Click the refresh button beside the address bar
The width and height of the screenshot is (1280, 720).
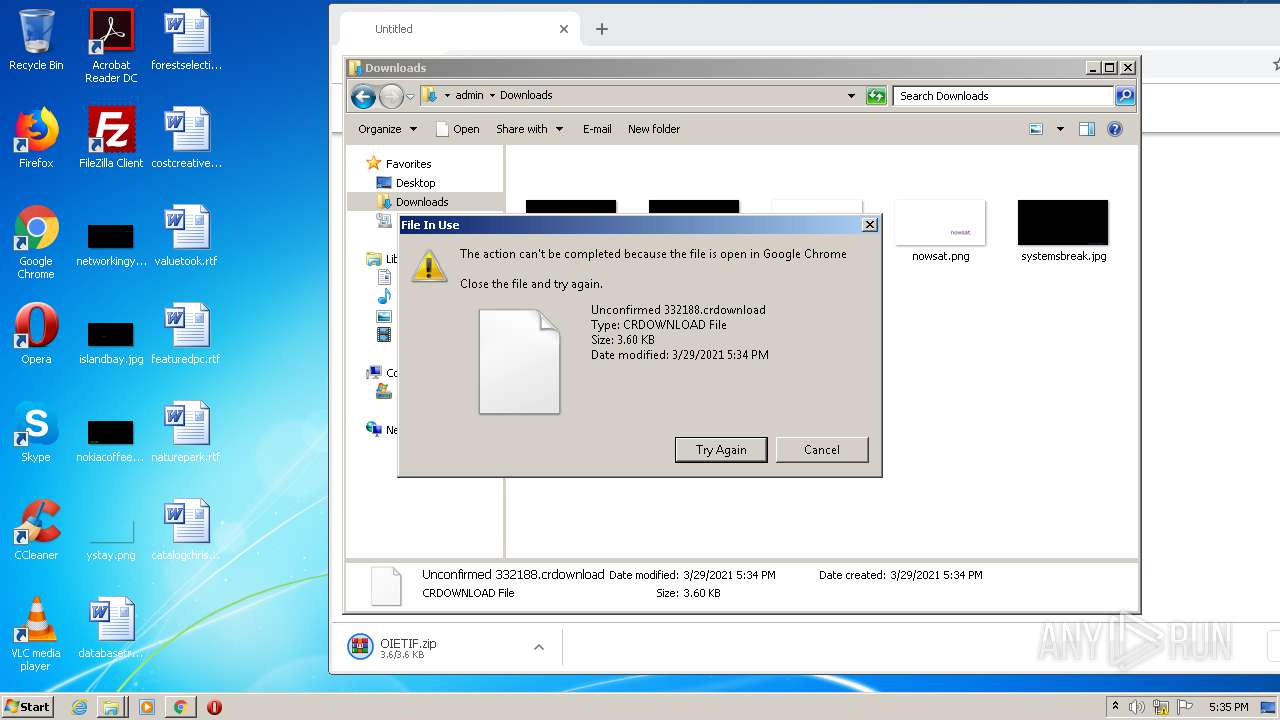(x=876, y=96)
